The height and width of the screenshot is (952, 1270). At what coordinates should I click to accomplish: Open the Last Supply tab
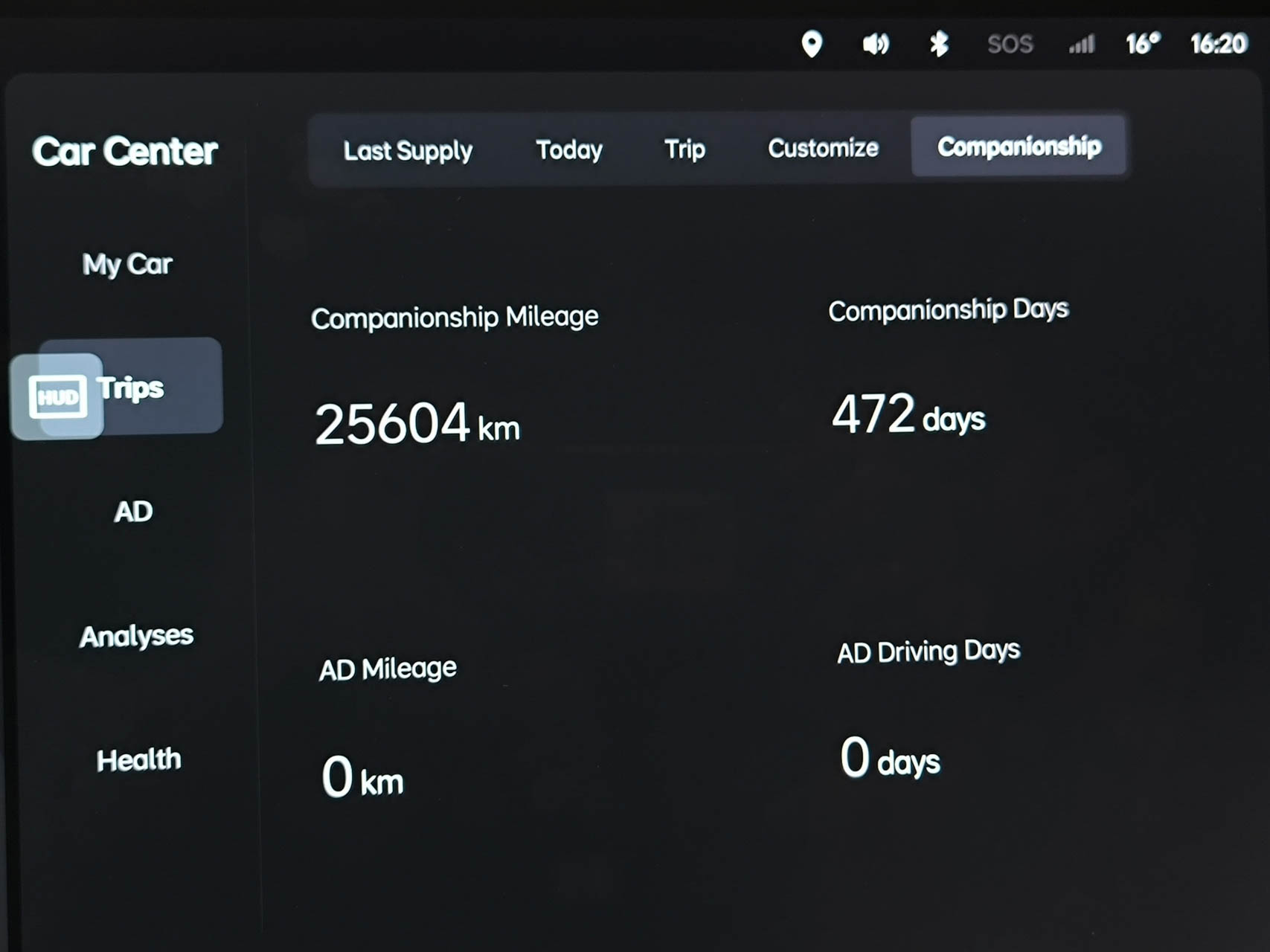(408, 151)
